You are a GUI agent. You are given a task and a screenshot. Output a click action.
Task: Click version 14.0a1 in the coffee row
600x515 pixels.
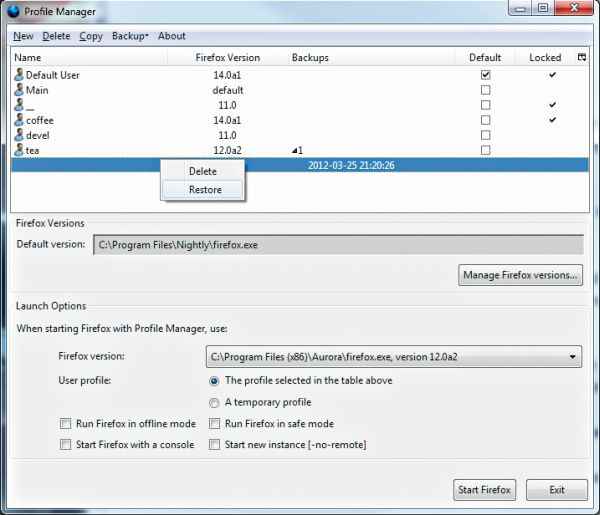pos(227,120)
